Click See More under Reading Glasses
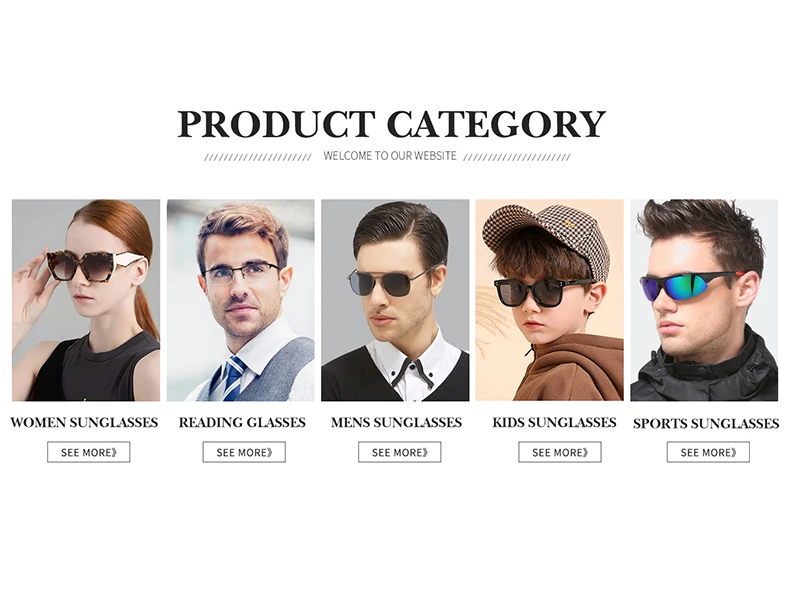 pyautogui.click(x=244, y=452)
